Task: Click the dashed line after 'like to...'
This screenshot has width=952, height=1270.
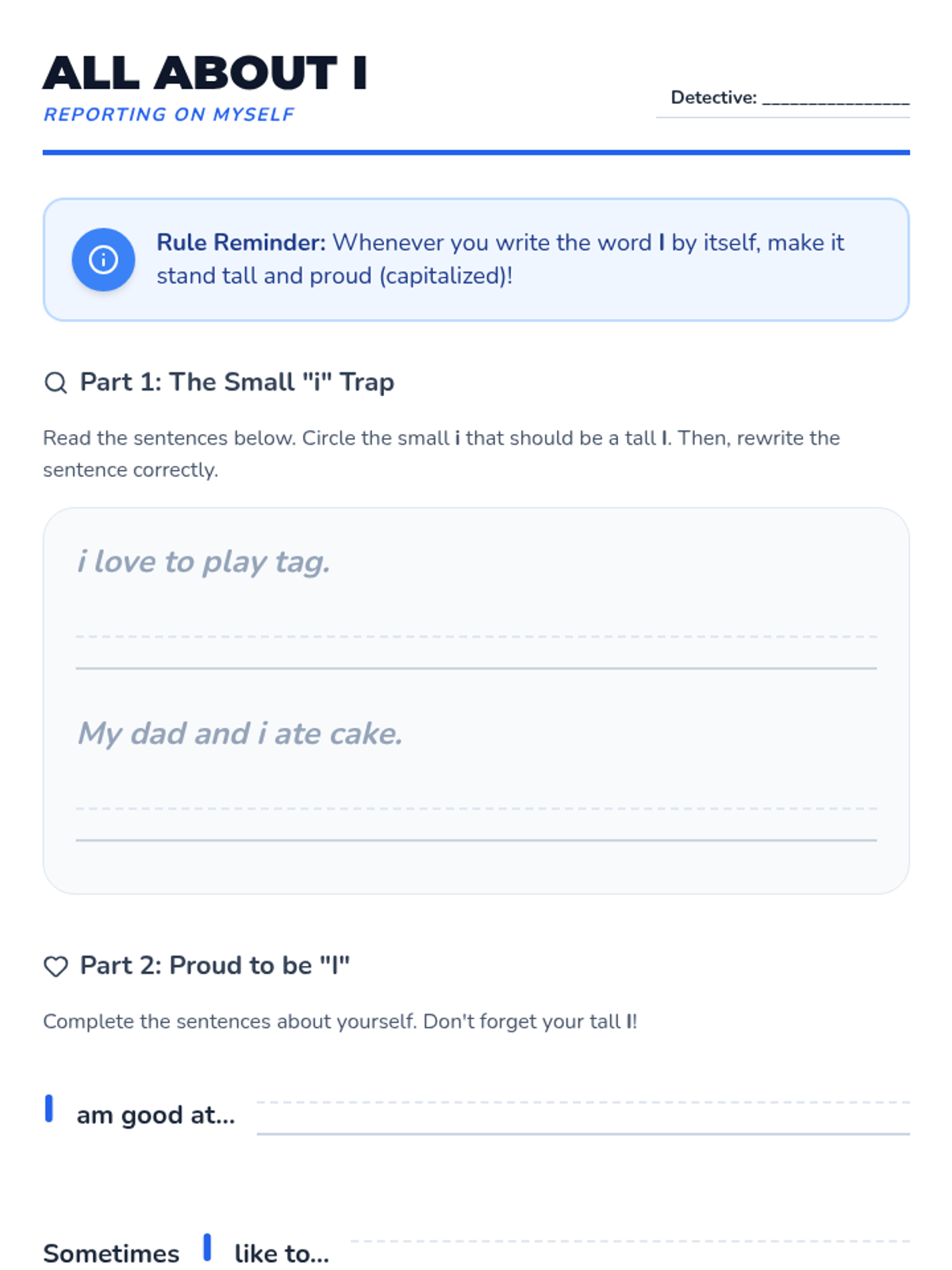Action: (x=630, y=1241)
